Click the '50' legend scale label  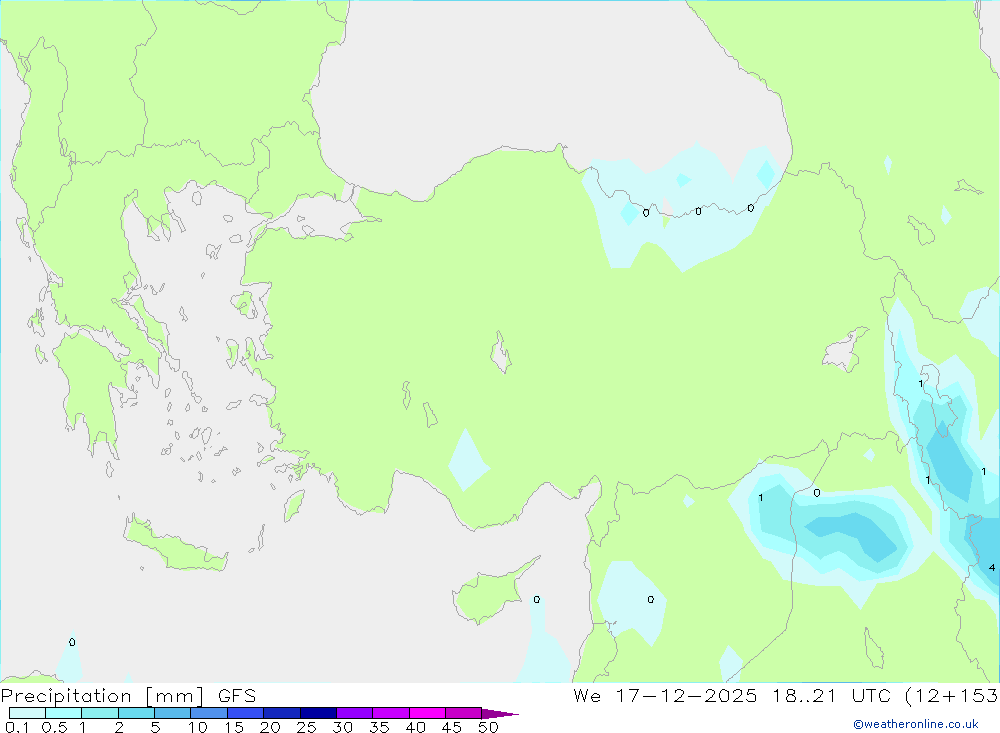(489, 727)
